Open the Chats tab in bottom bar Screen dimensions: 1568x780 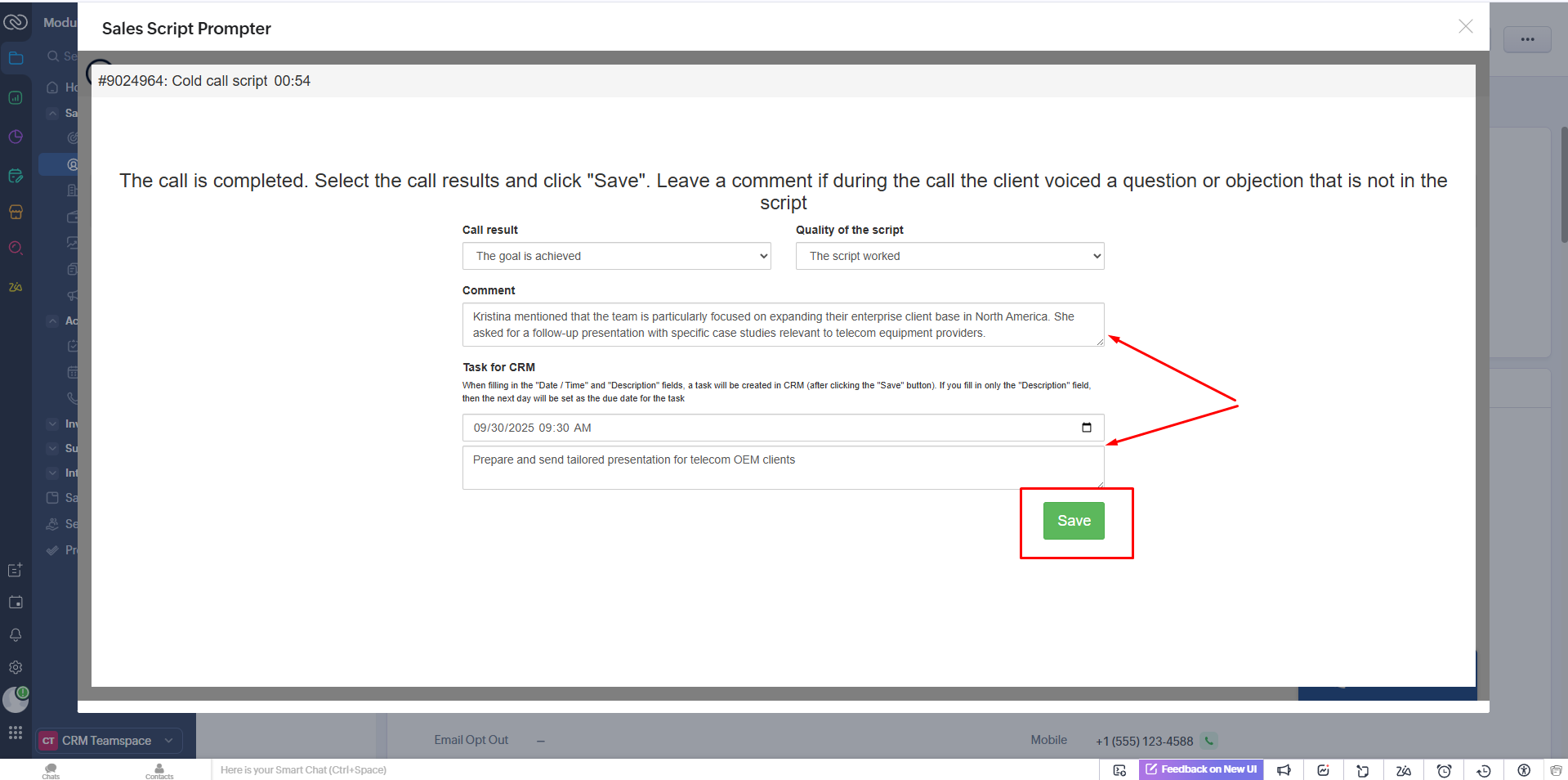pos(51,770)
